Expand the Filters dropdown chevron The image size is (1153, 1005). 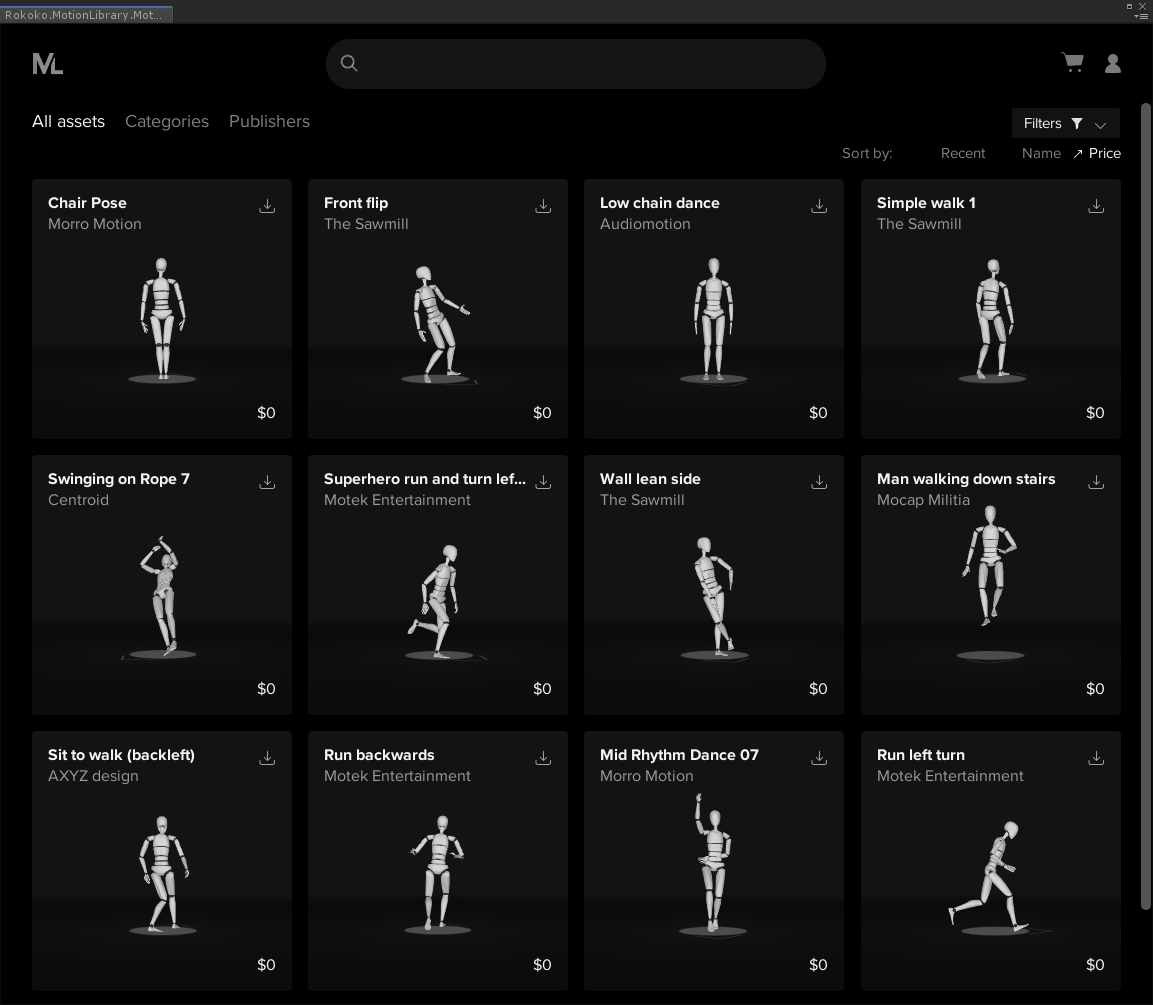tap(1102, 124)
